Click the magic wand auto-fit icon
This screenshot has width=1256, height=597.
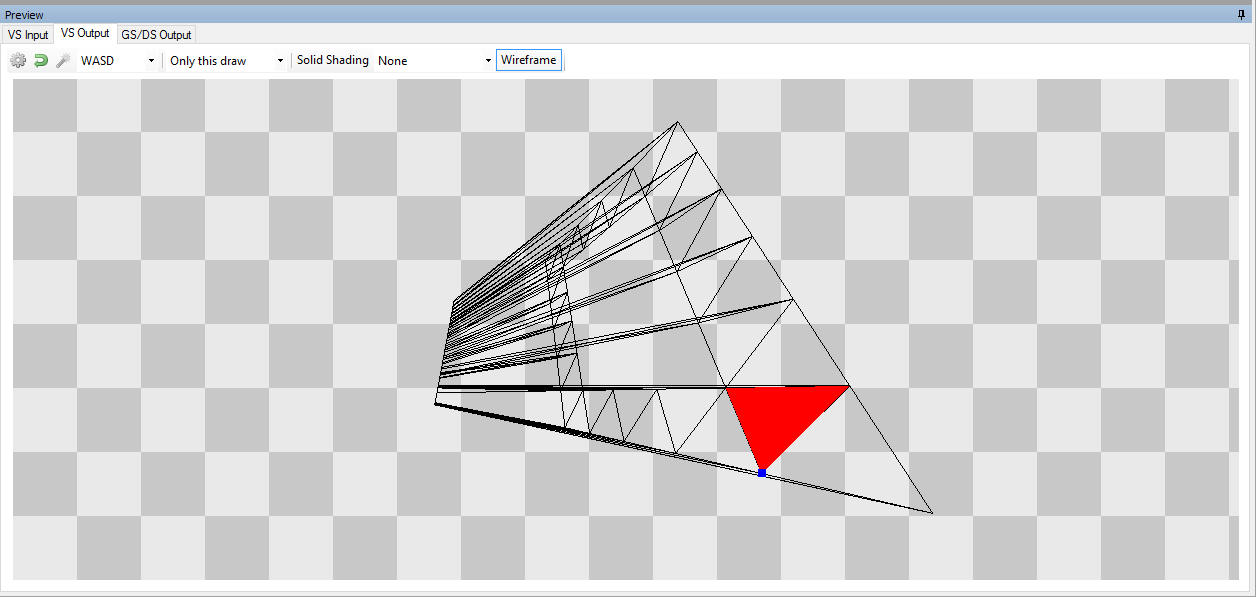click(62, 61)
